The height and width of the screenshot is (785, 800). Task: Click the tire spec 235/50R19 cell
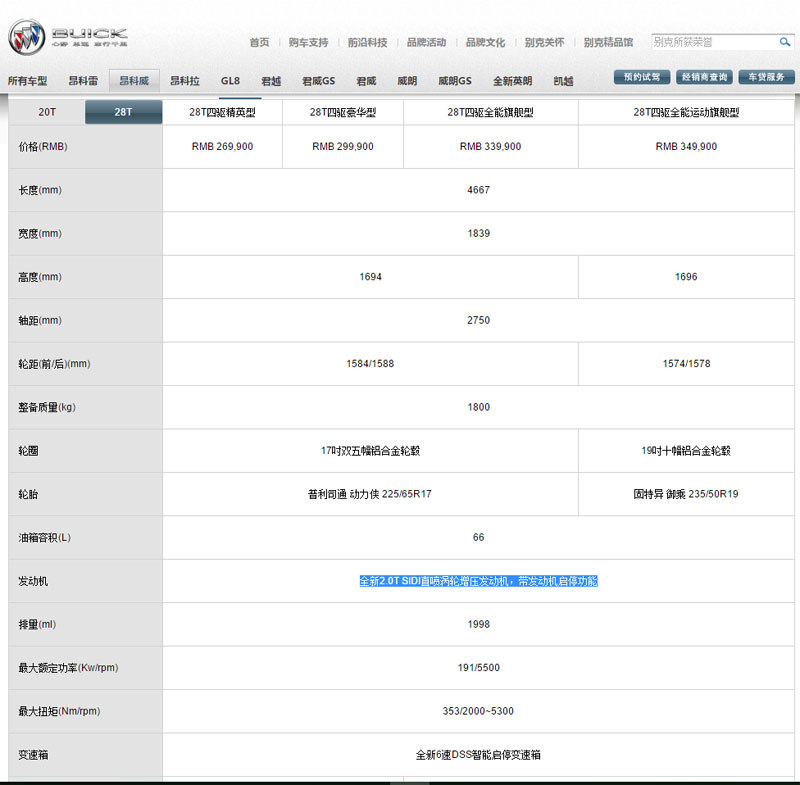click(686, 494)
